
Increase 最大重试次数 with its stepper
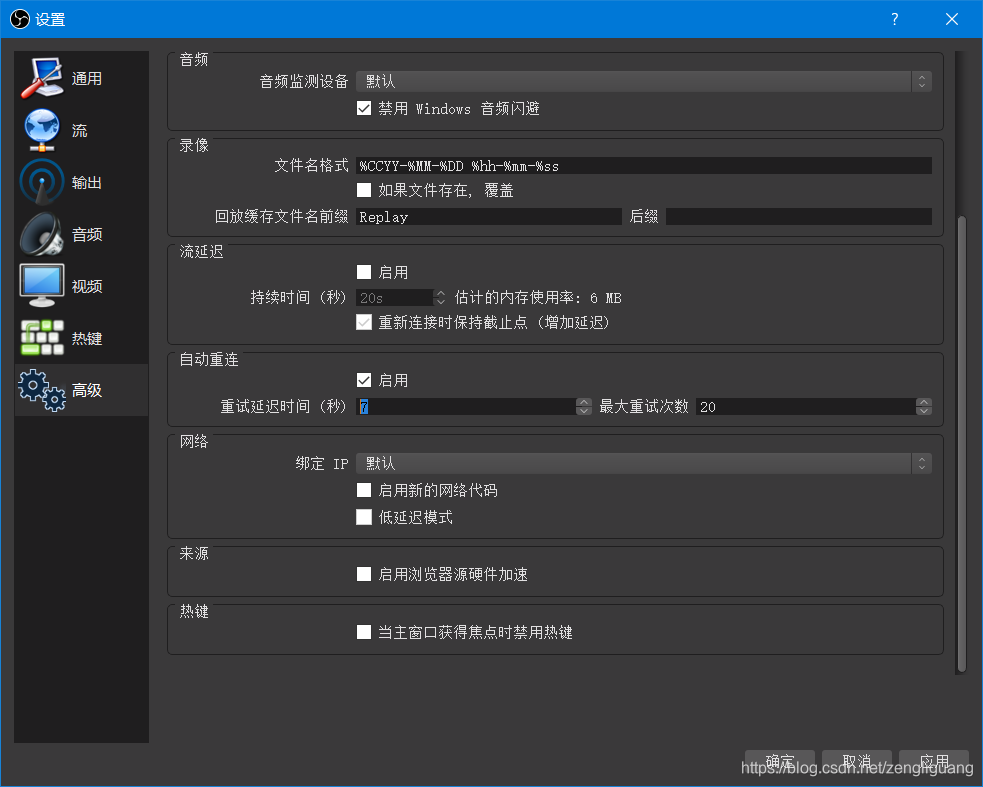click(x=924, y=402)
